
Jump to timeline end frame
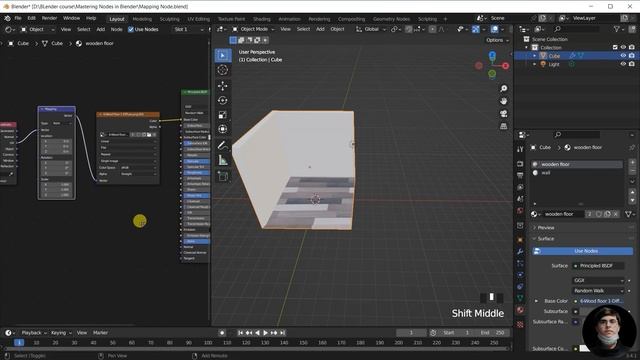[x=282, y=333]
